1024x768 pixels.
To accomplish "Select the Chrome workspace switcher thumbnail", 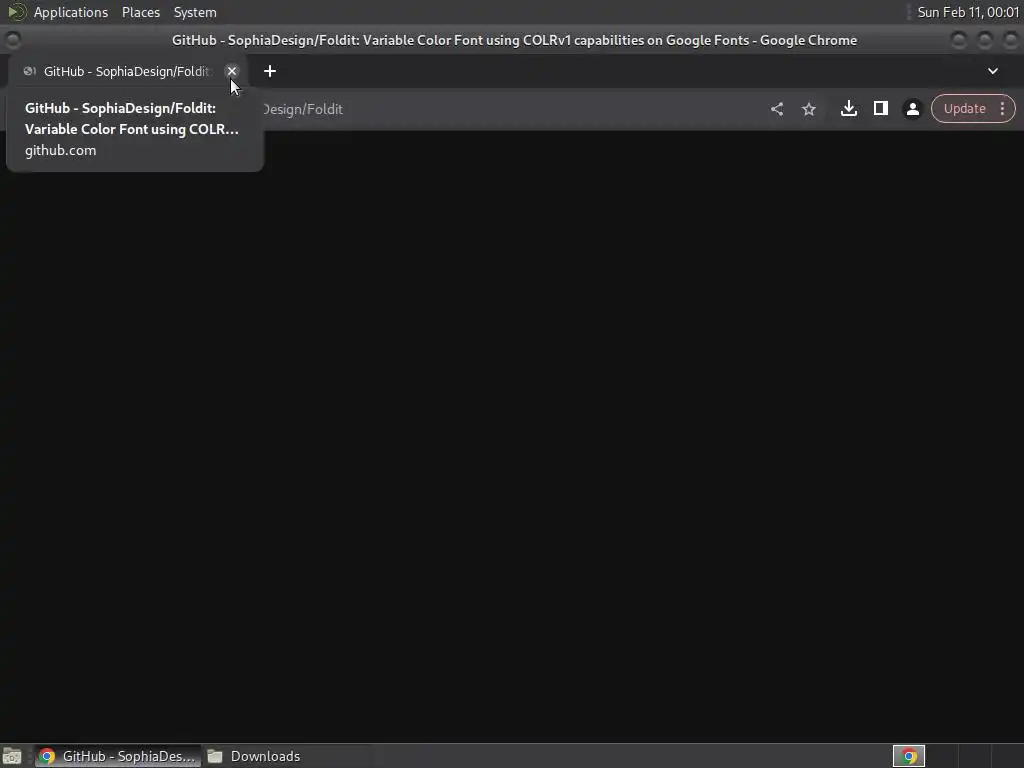I will coord(908,756).
